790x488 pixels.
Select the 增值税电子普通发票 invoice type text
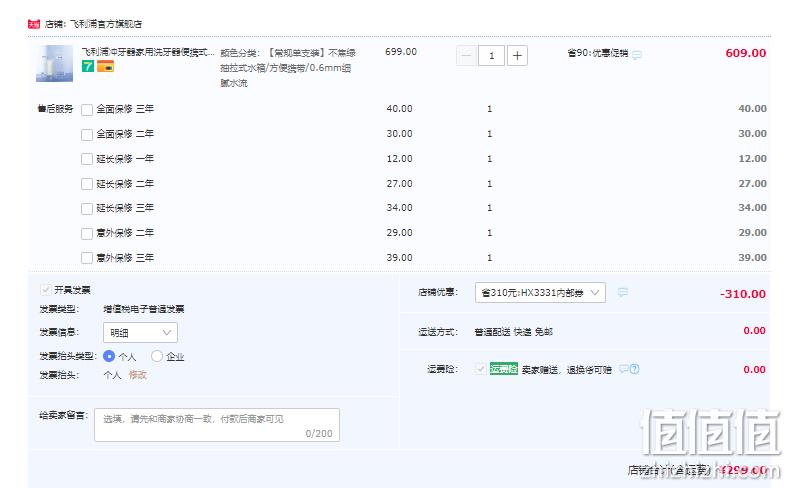(144, 309)
